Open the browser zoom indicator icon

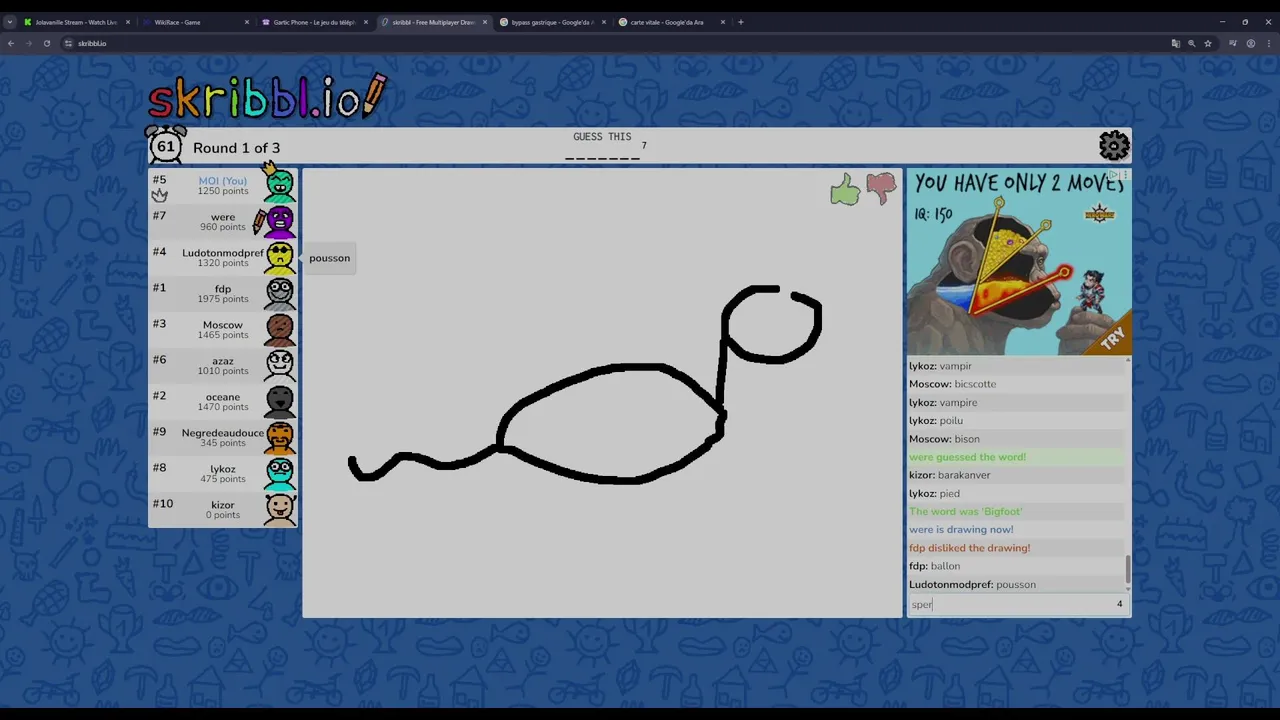click(x=1192, y=43)
